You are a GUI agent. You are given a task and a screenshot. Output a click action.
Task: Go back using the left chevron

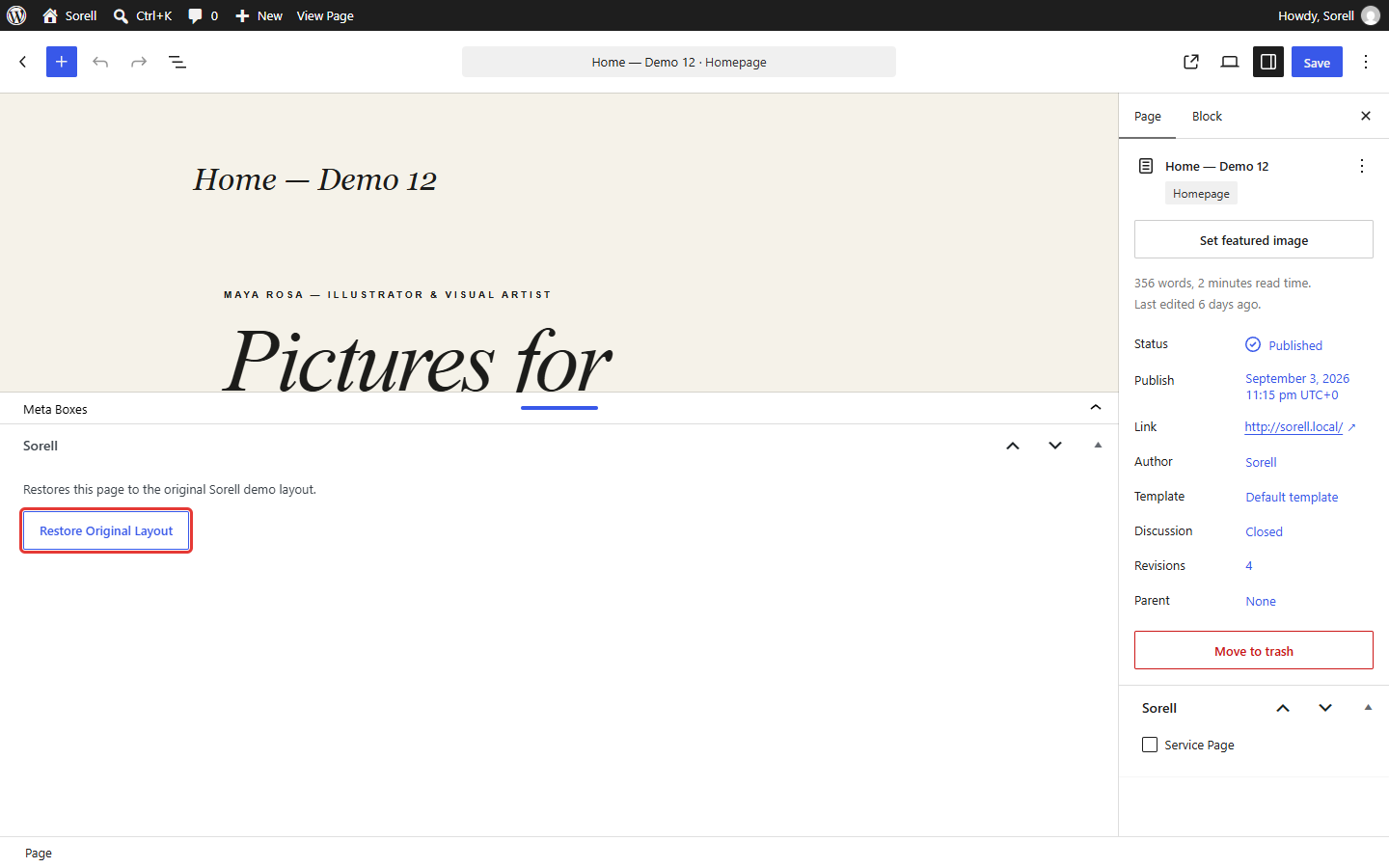(x=23, y=62)
